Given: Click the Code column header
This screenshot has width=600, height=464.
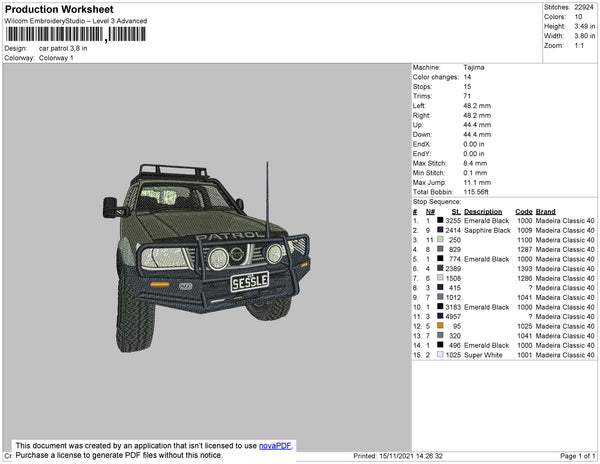Looking at the screenshot, I should (x=523, y=212).
